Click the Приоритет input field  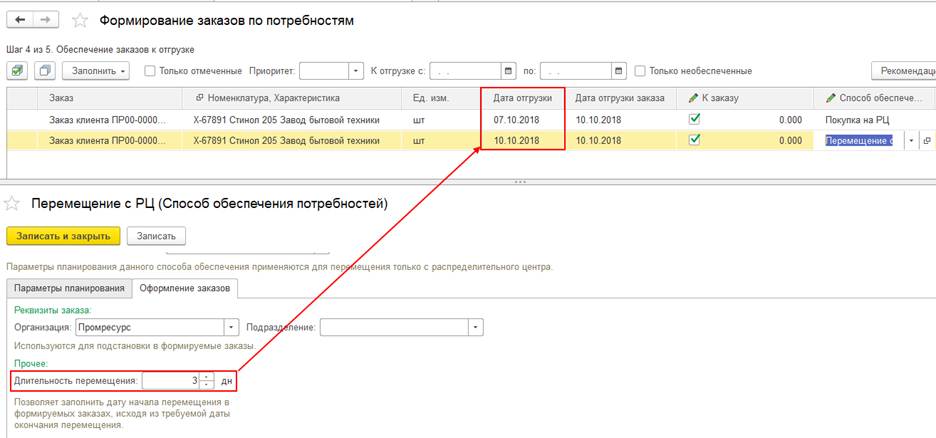324,71
